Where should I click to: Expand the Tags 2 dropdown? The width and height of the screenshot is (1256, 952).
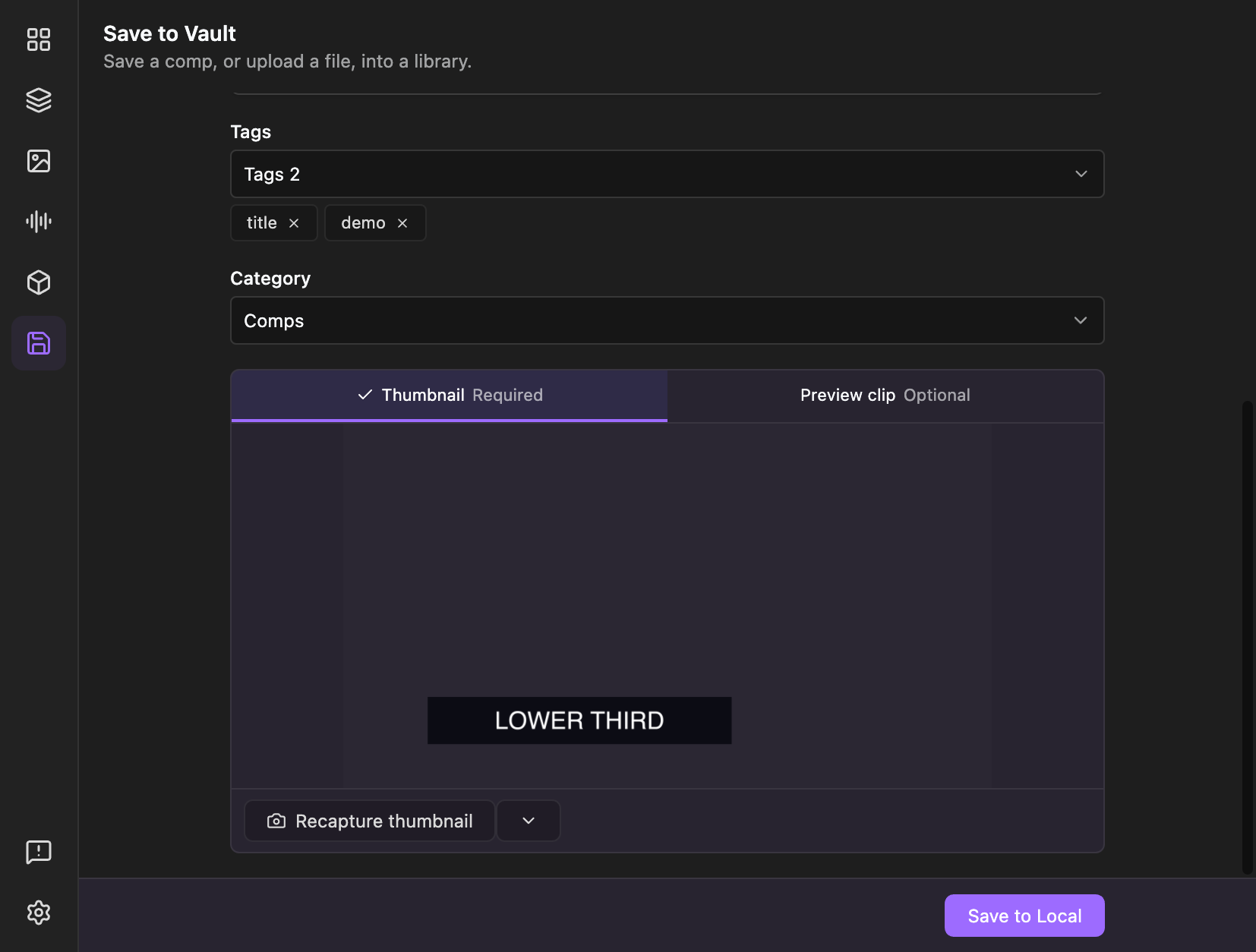point(667,174)
